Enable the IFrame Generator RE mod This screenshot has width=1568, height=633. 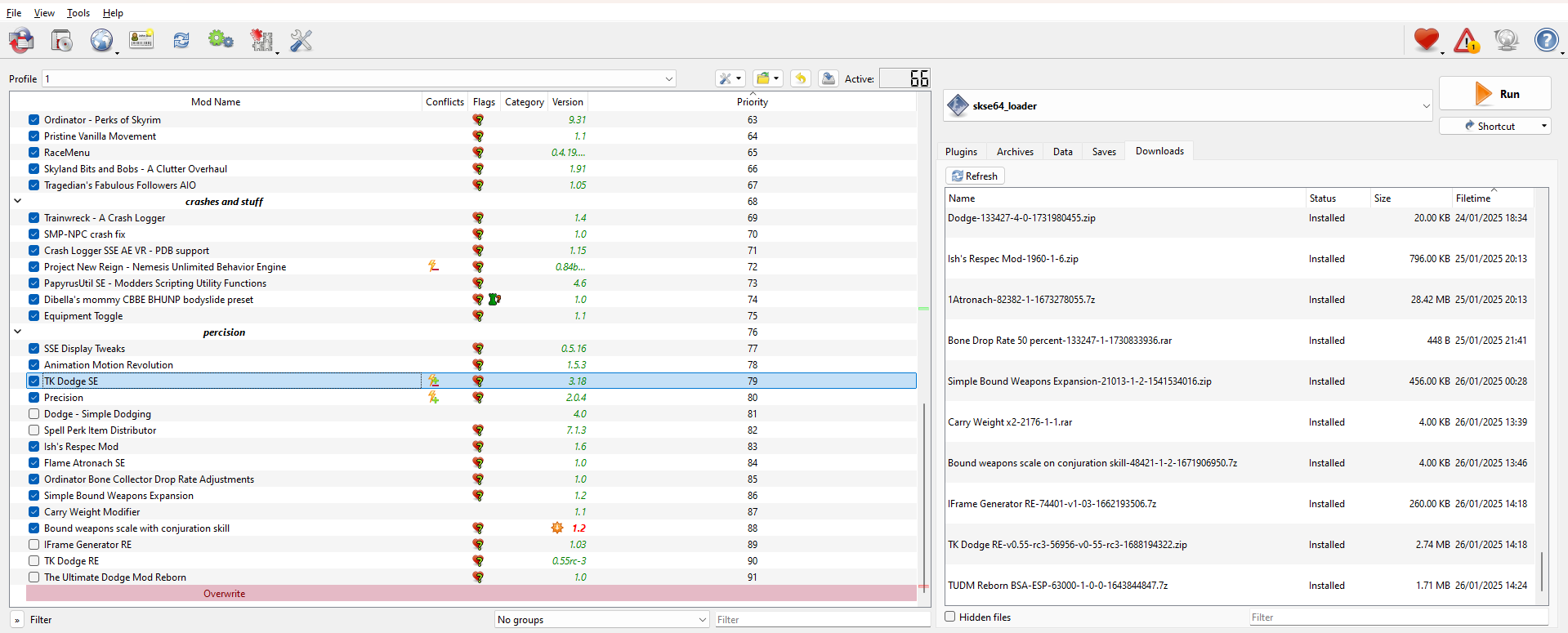pos(34,544)
